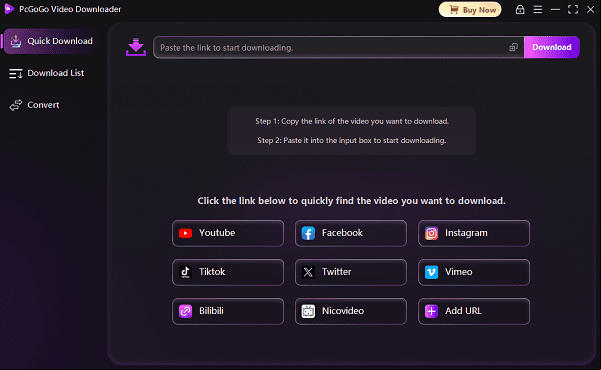601x370 pixels.
Task: Click the Bilibili pink link icon
Action: click(x=186, y=311)
